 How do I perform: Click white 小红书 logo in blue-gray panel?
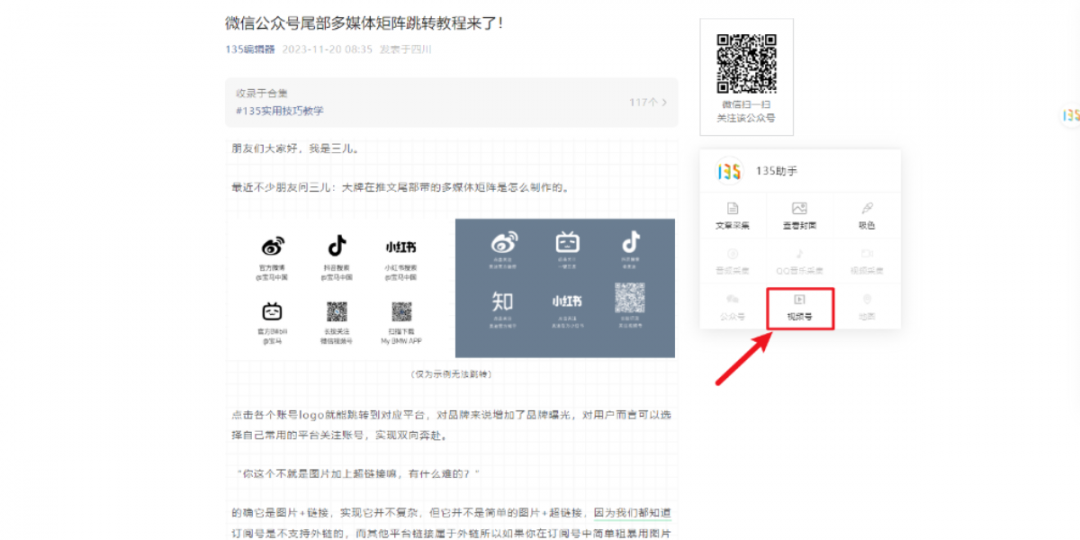567,302
